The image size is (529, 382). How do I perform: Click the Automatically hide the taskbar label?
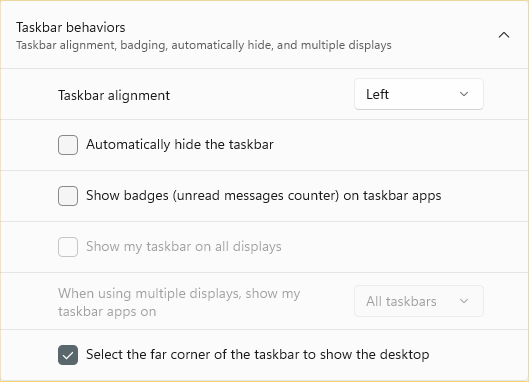179,145
